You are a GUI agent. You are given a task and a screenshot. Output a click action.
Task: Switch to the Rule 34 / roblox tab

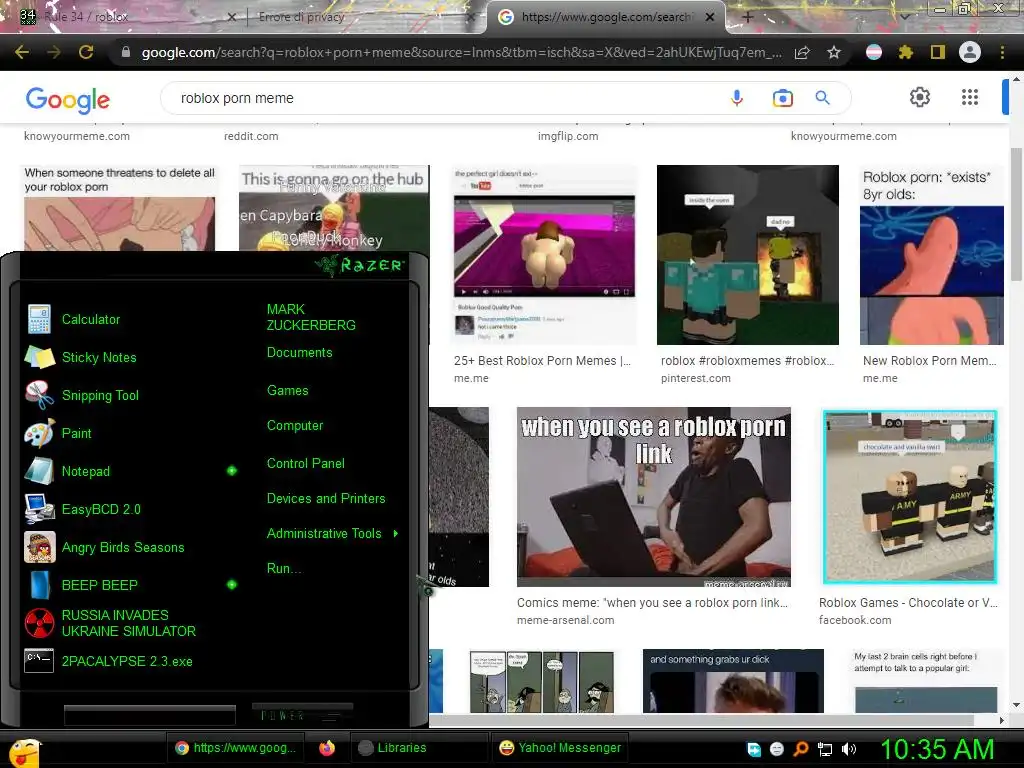[x=126, y=17]
